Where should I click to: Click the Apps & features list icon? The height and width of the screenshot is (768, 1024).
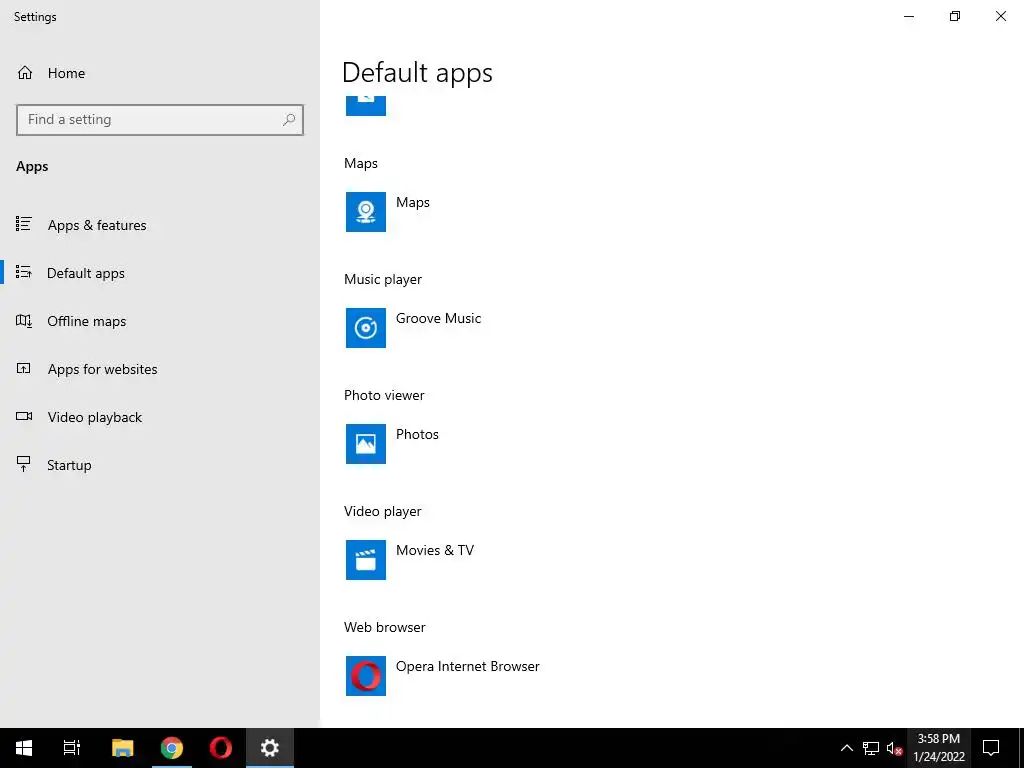[x=24, y=224]
